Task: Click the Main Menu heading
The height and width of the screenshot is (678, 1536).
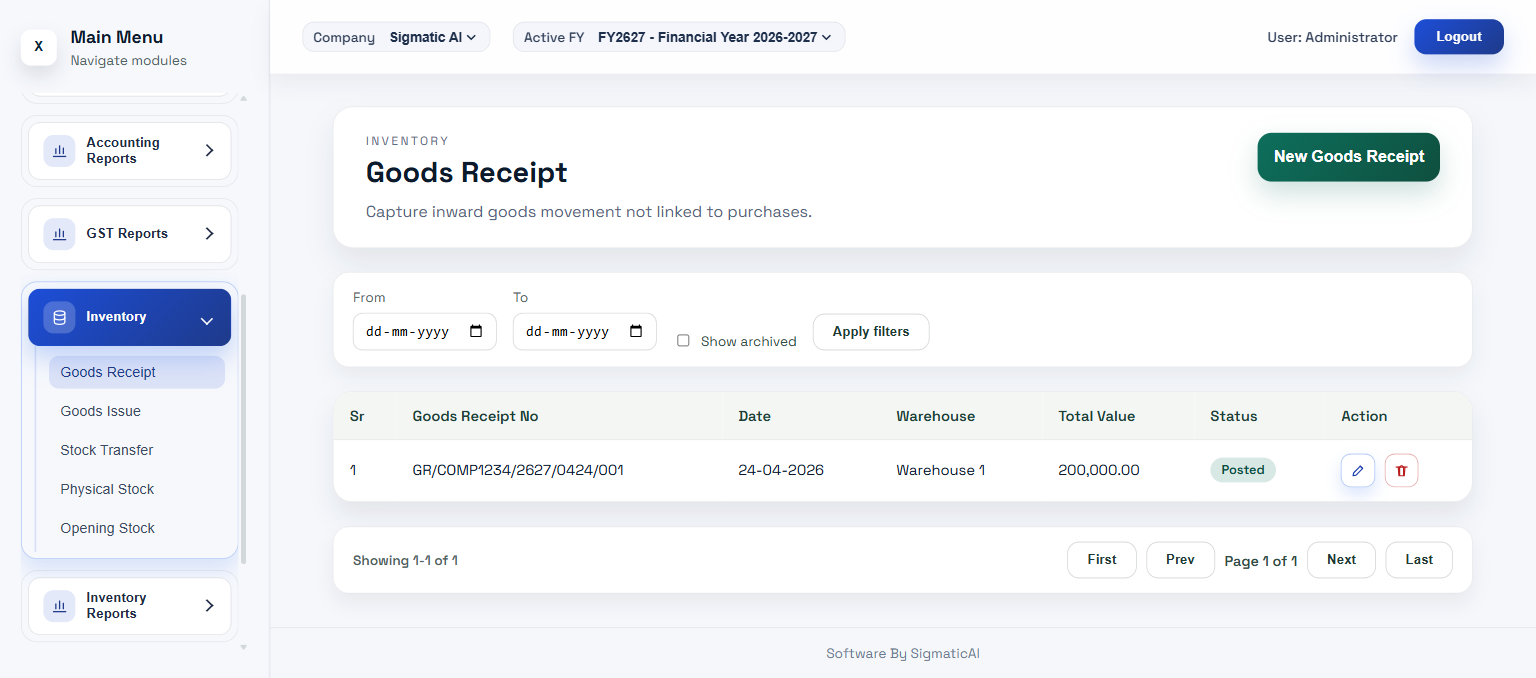Action: (117, 37)
